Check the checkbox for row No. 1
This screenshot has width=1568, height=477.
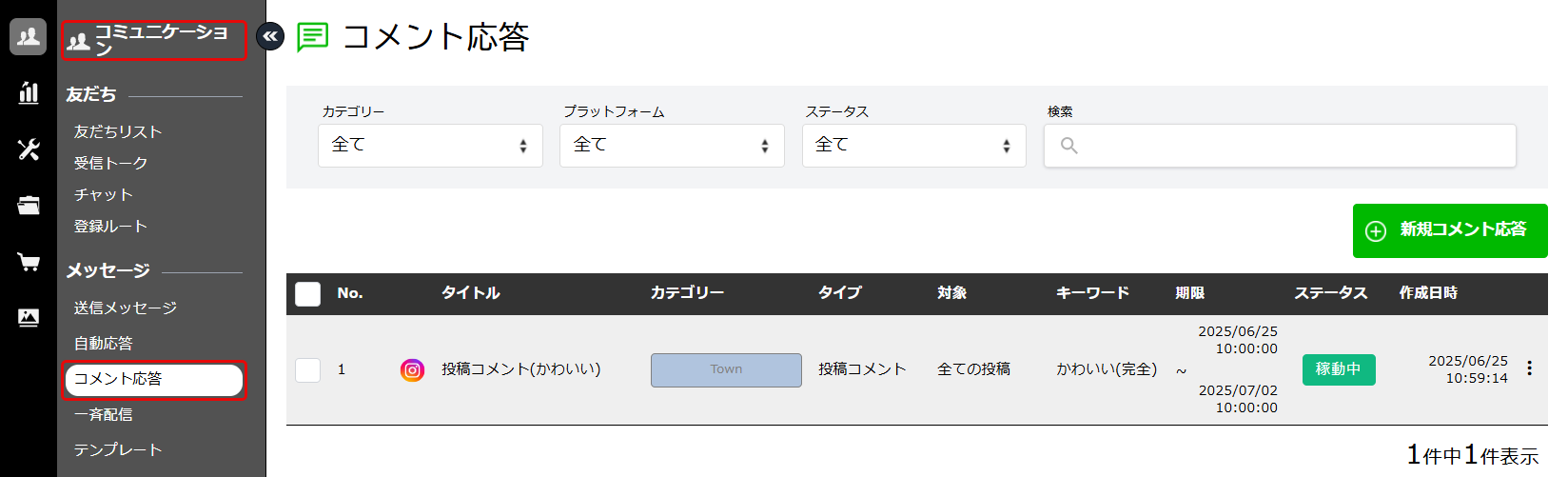pos(308,369)
